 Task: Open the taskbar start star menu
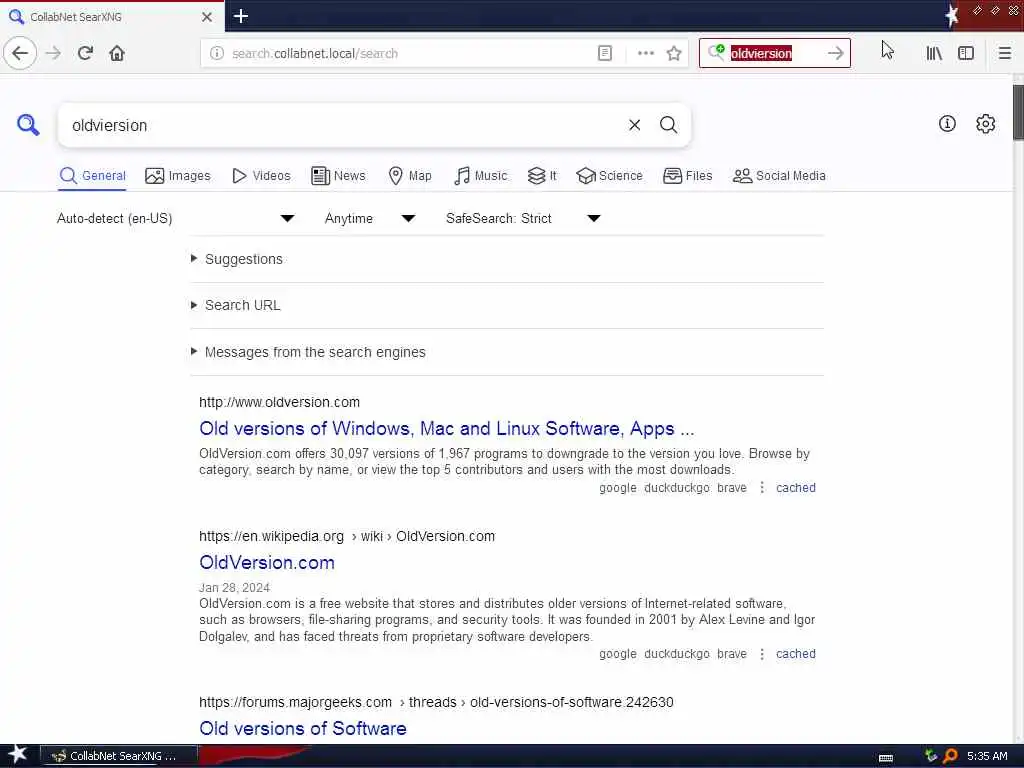(18, 755)
